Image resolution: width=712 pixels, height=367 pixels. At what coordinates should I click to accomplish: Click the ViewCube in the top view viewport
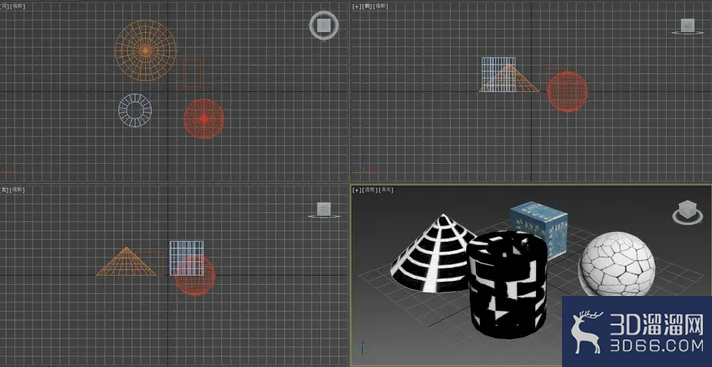(x=324, y=25)
